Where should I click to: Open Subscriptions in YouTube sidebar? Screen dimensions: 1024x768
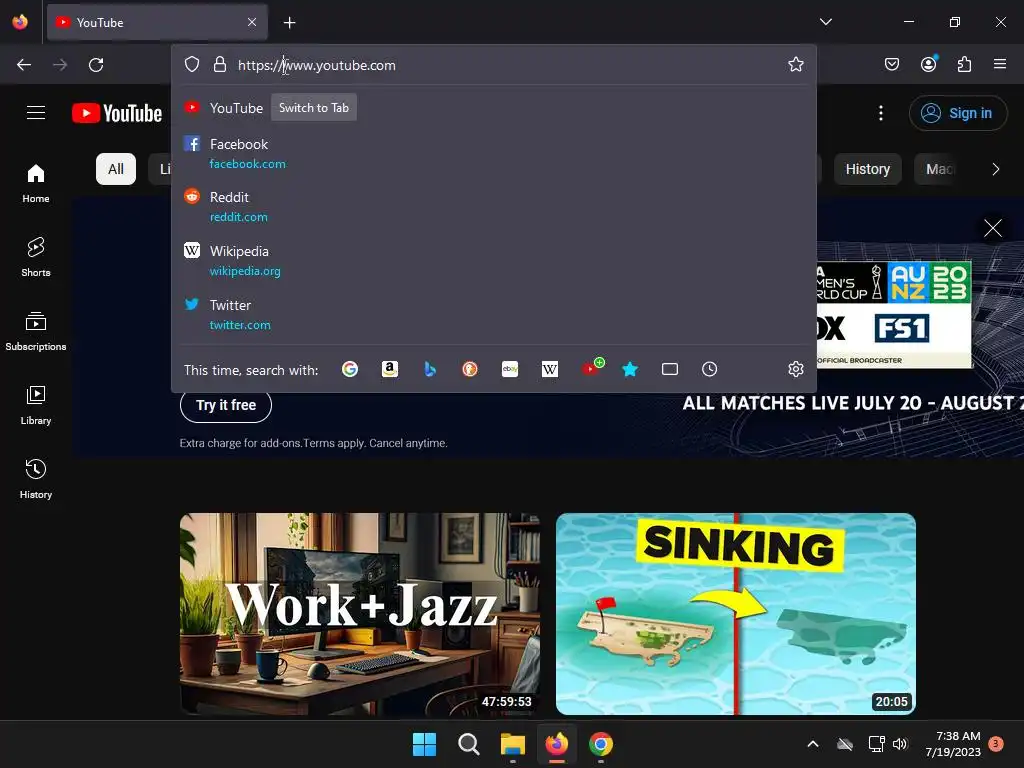[x=36, y=331]
